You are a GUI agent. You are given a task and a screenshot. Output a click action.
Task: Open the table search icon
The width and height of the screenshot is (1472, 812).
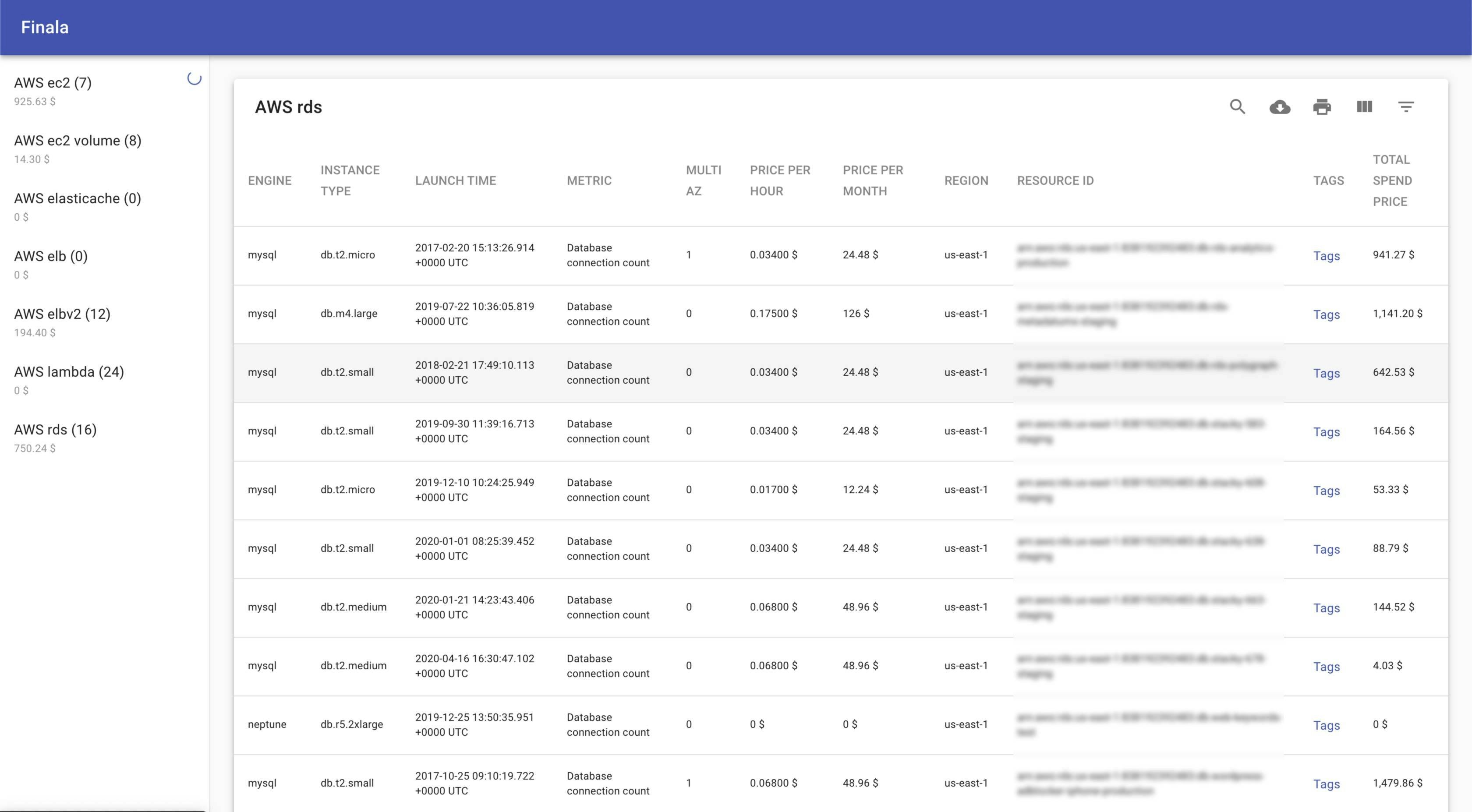pos(1237,107)
